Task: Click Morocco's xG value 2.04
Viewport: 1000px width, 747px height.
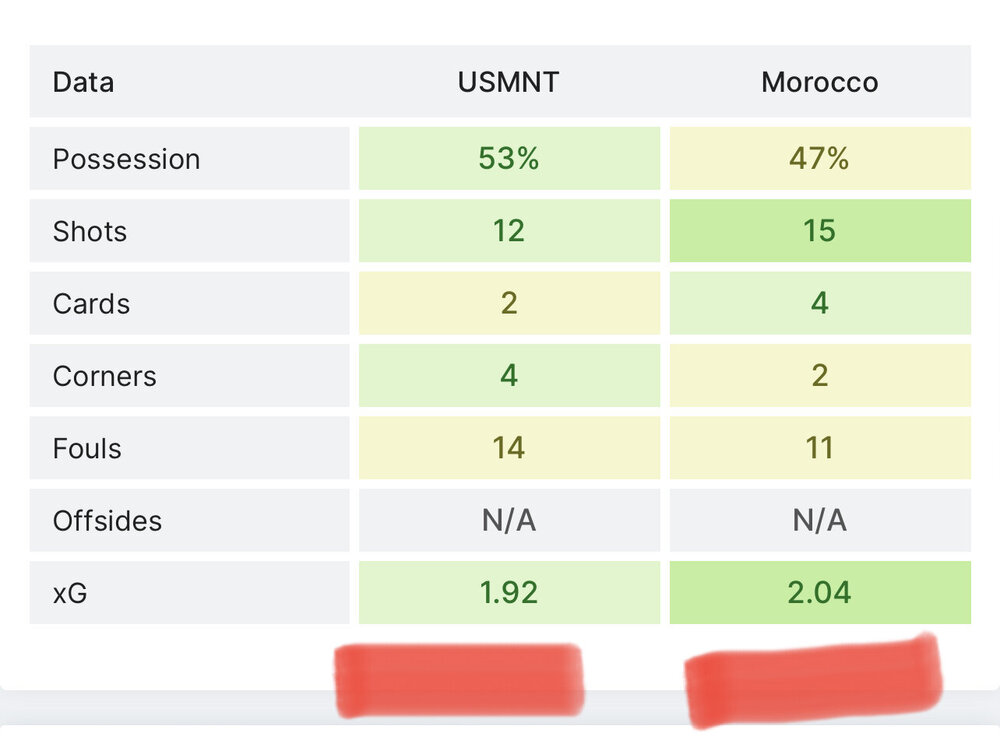Action: [819, 593]
